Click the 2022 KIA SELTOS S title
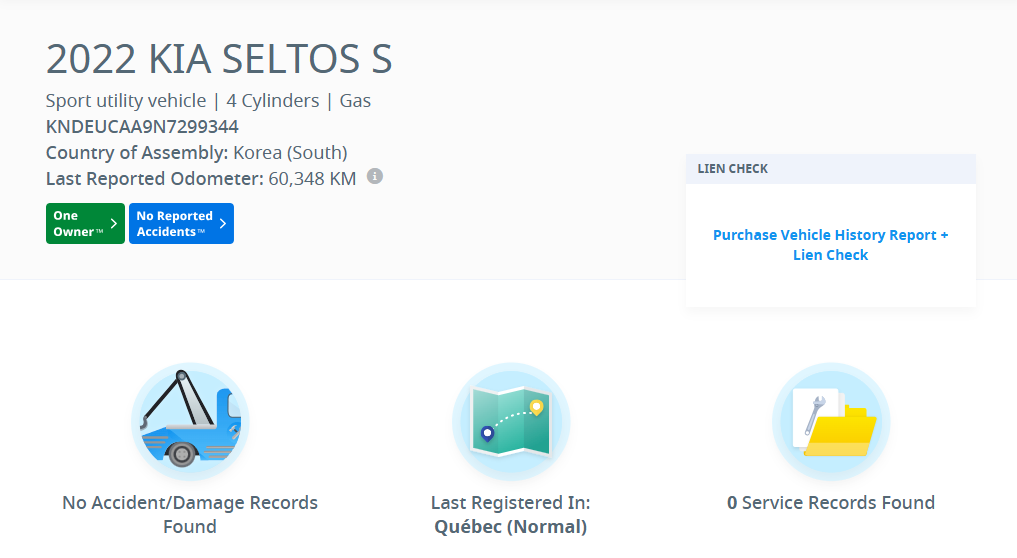The width and height of the screenshot is (1017, 558). point(219,60)
